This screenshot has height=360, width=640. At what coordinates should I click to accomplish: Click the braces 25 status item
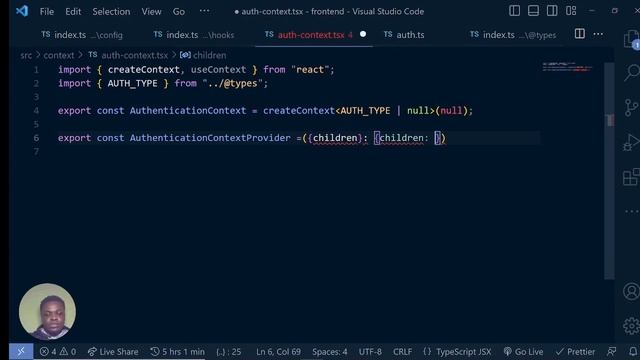(229, 352)
